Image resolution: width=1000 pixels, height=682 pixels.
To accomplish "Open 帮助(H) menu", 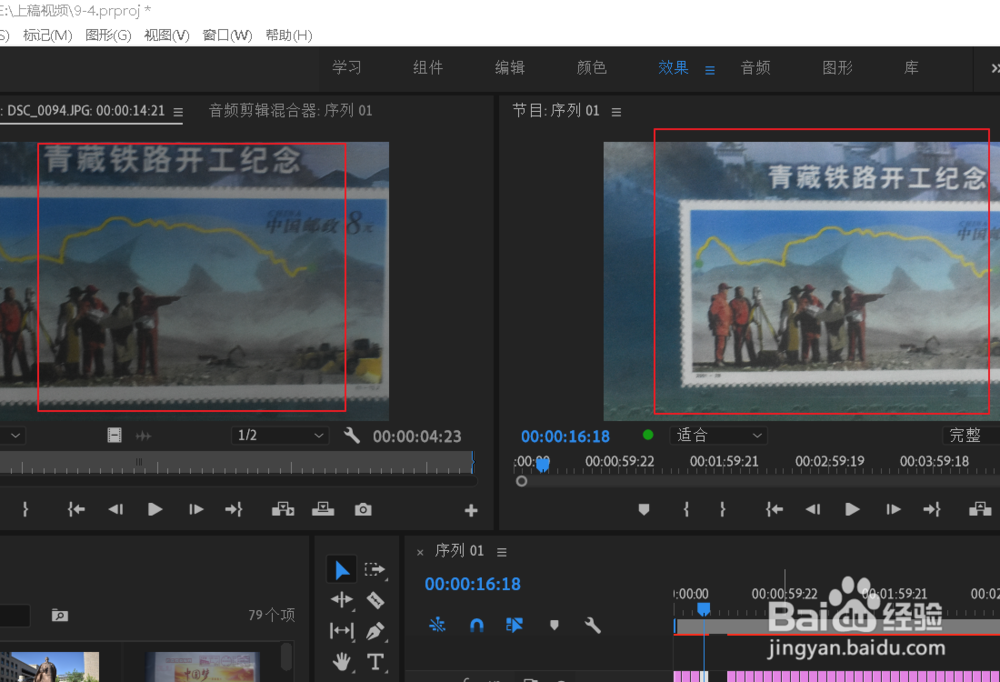I will coord(289,35).
